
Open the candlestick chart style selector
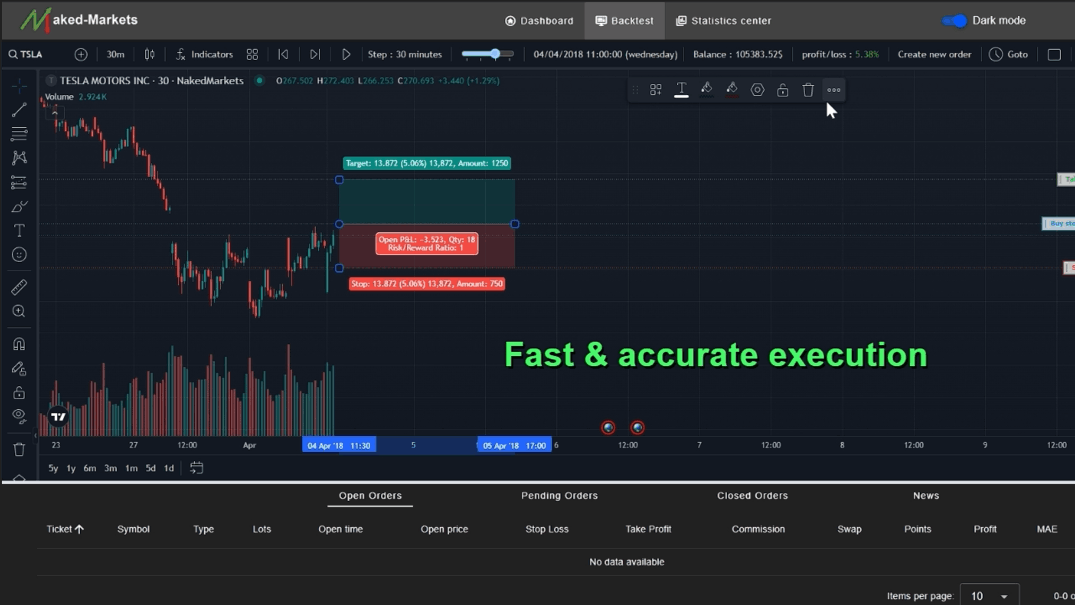pyautogui.click(x=149, y=54)
